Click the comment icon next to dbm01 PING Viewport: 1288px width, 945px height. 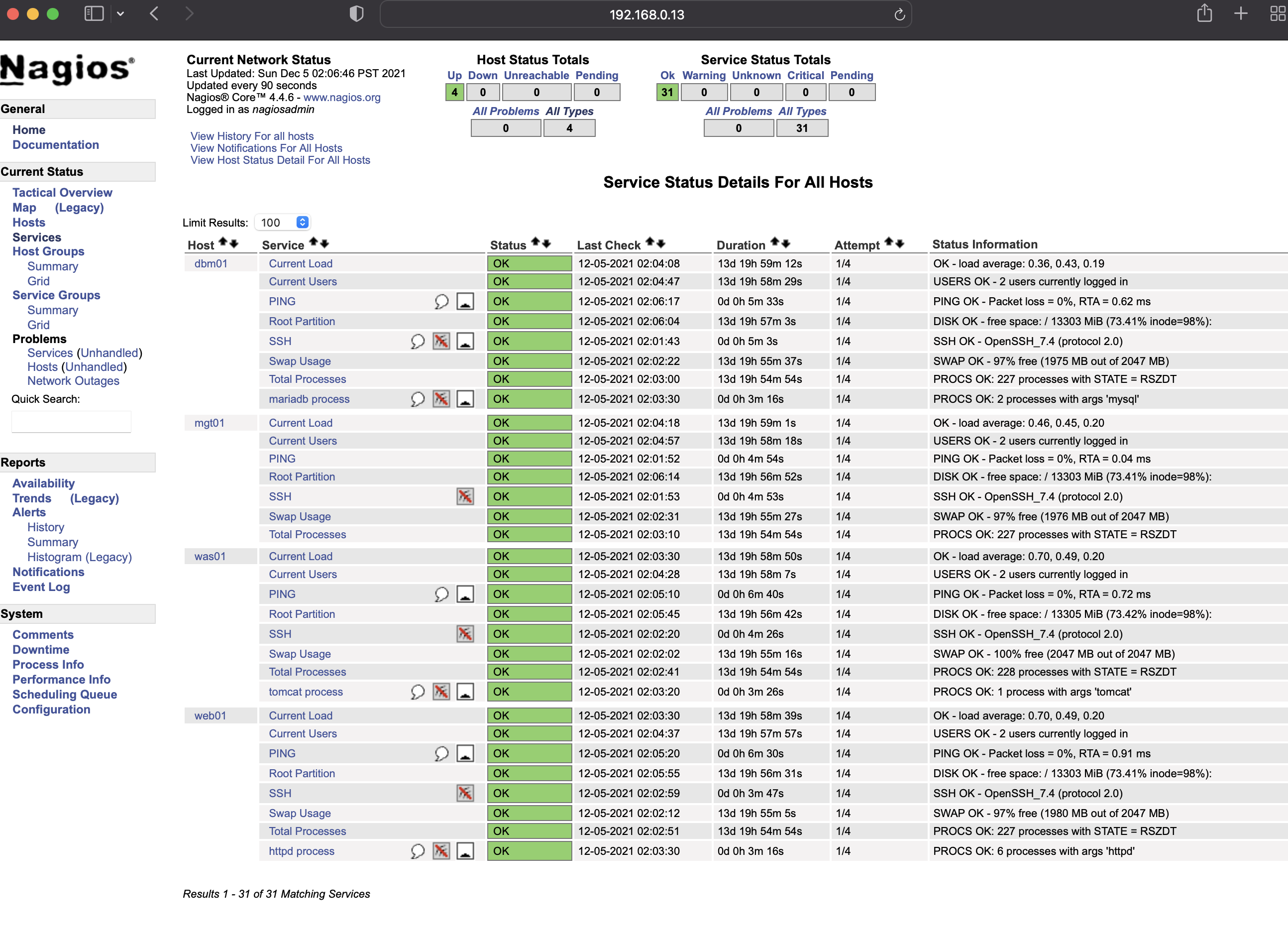tap(441, 301)
